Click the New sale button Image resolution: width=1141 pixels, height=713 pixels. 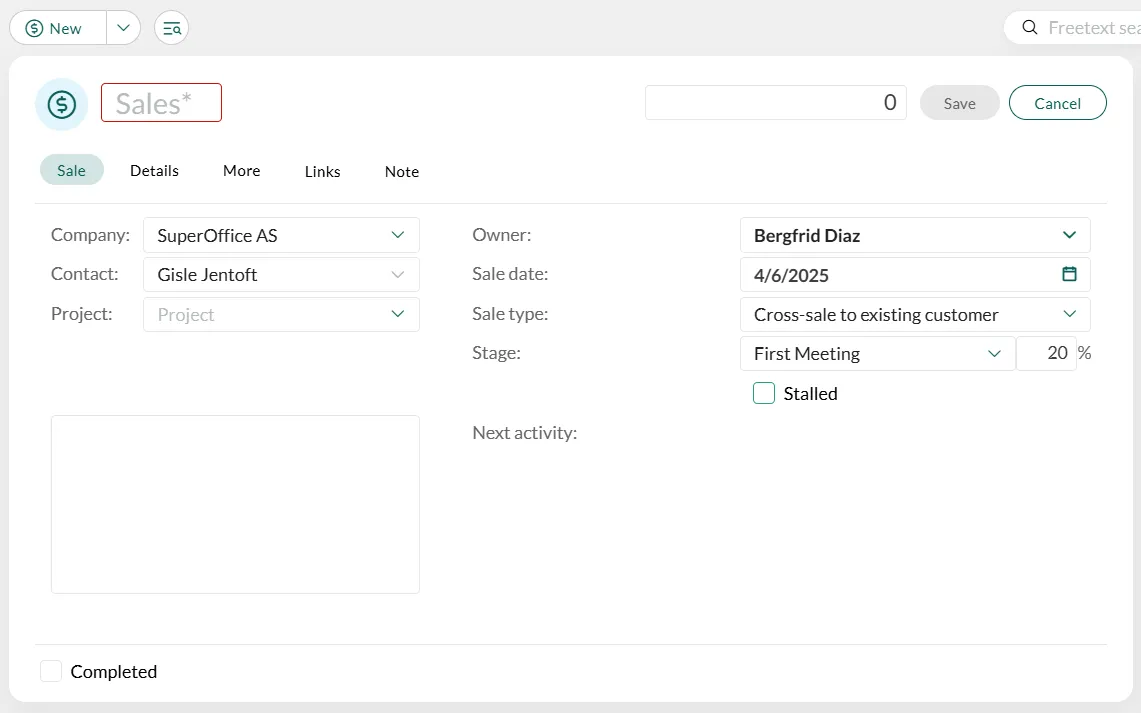point(57,28)
